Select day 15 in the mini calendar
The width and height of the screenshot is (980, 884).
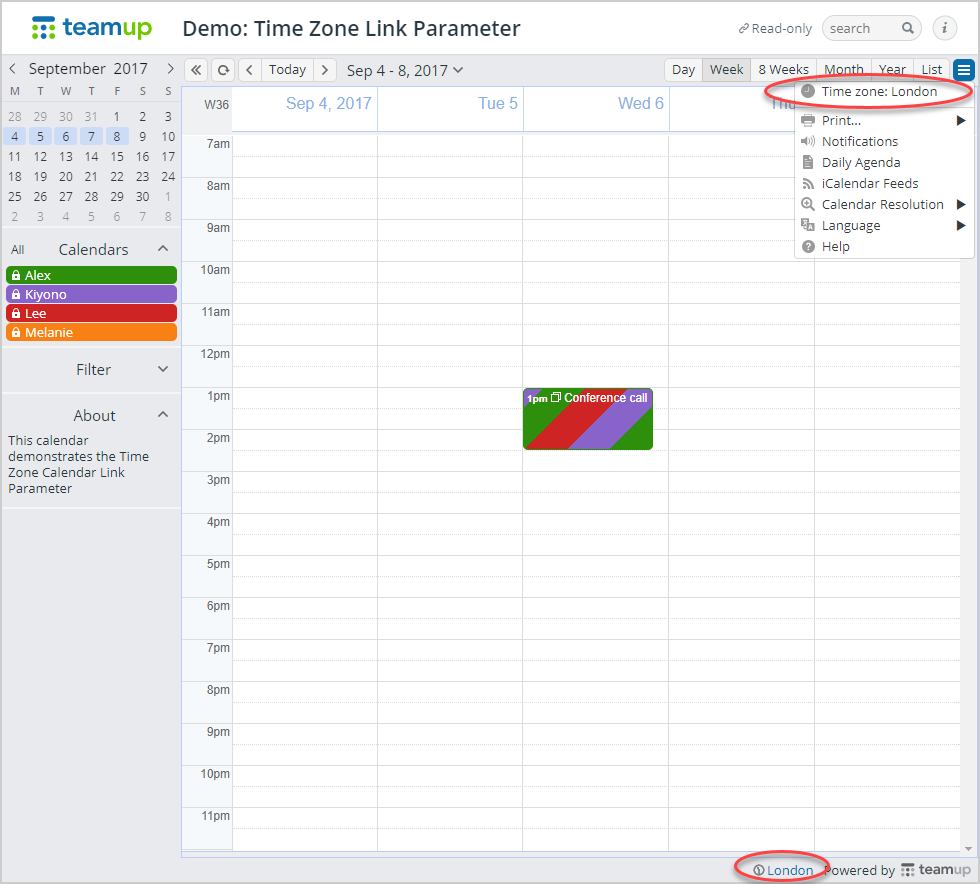tap(117, 156)
